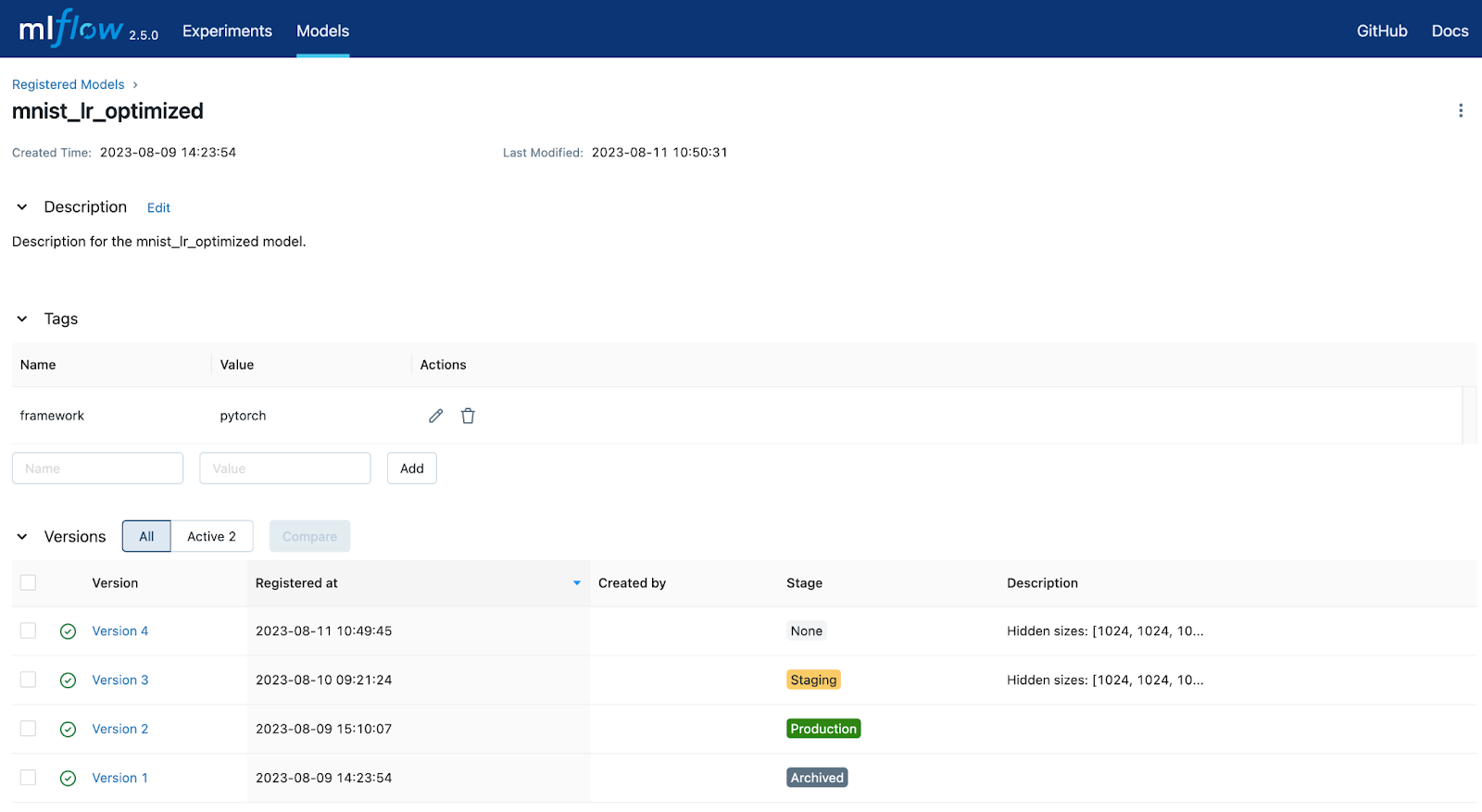
Task: Click the pytorch tag value
Action: 243,416
